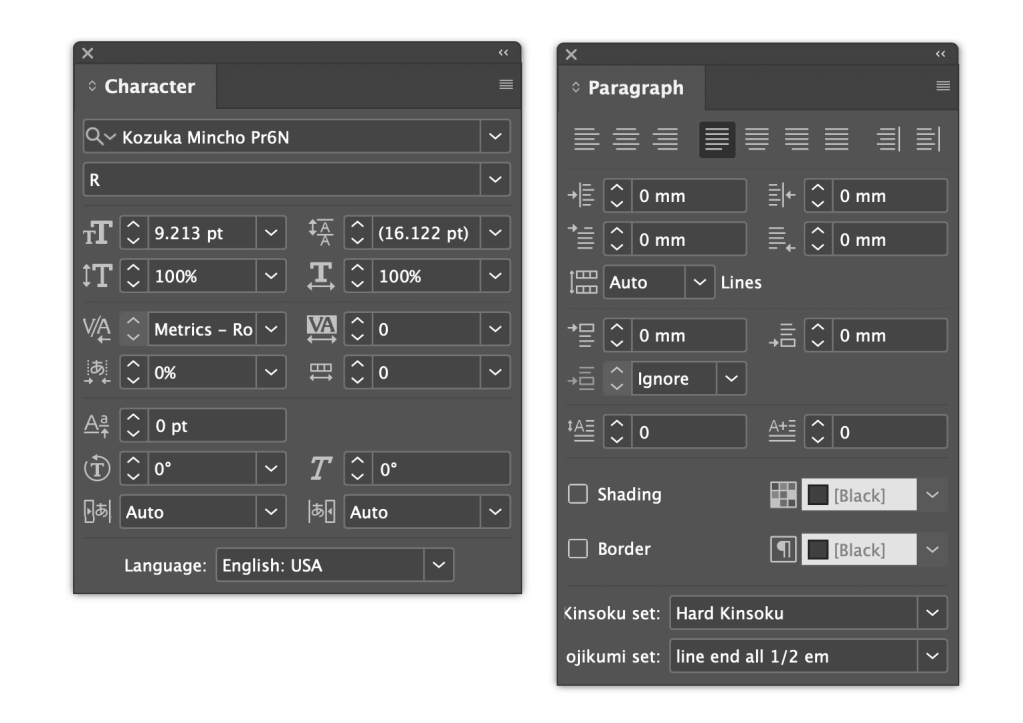1023x723 pixels.
Task: Click the Justify all lines icon
Action: point(836,140)
